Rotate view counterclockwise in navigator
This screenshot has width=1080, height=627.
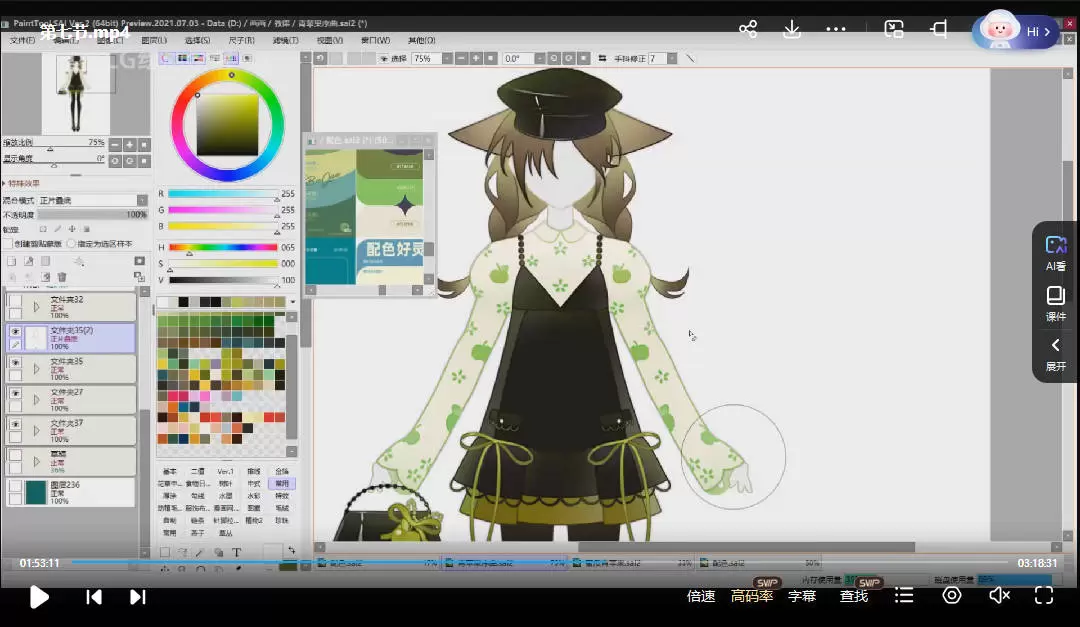pyautogui.click(x=115, y=161)
